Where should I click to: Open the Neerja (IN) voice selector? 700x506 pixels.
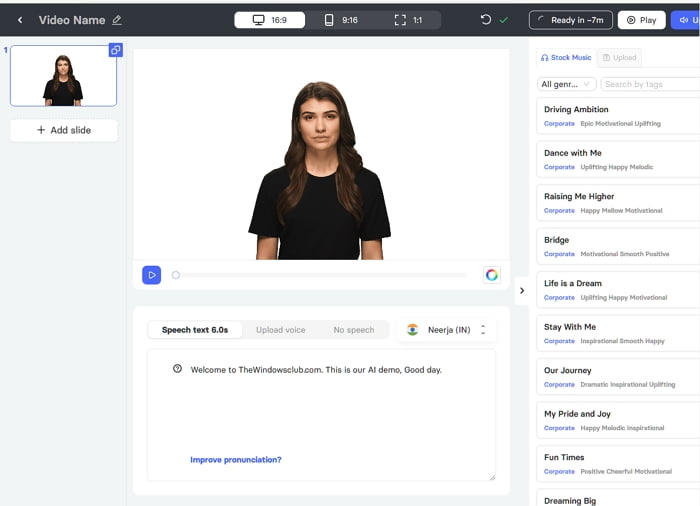click(x=446, y=330)
